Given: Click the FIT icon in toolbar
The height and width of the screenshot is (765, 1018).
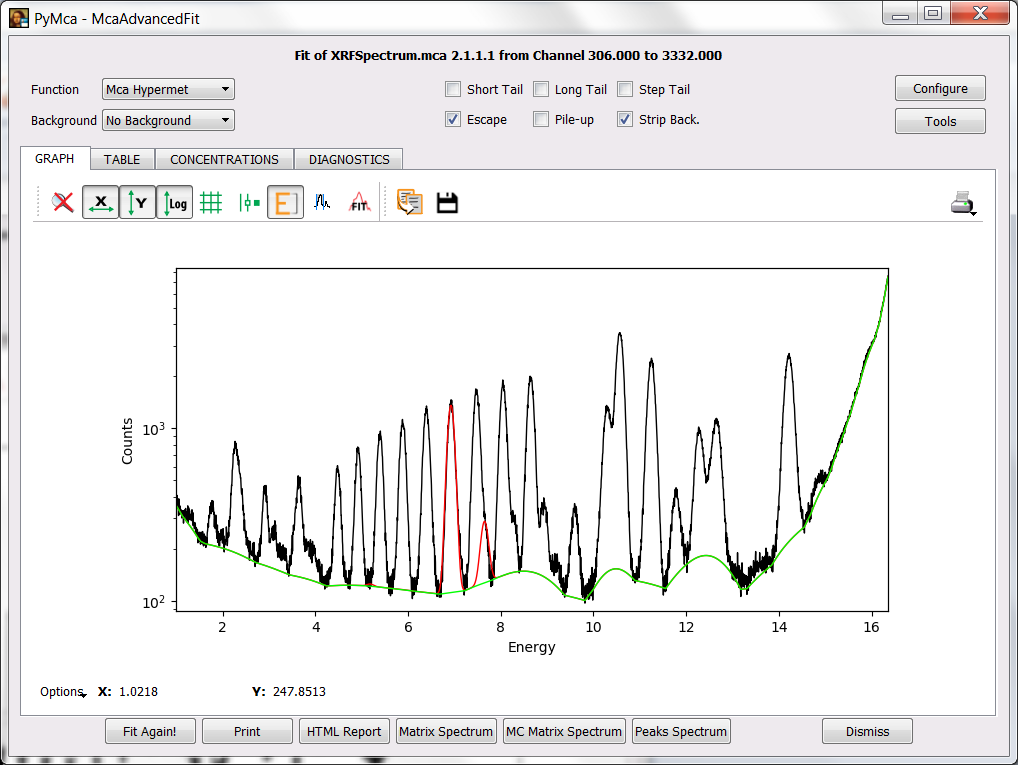Looking at the screenshot, I should 359,203.
